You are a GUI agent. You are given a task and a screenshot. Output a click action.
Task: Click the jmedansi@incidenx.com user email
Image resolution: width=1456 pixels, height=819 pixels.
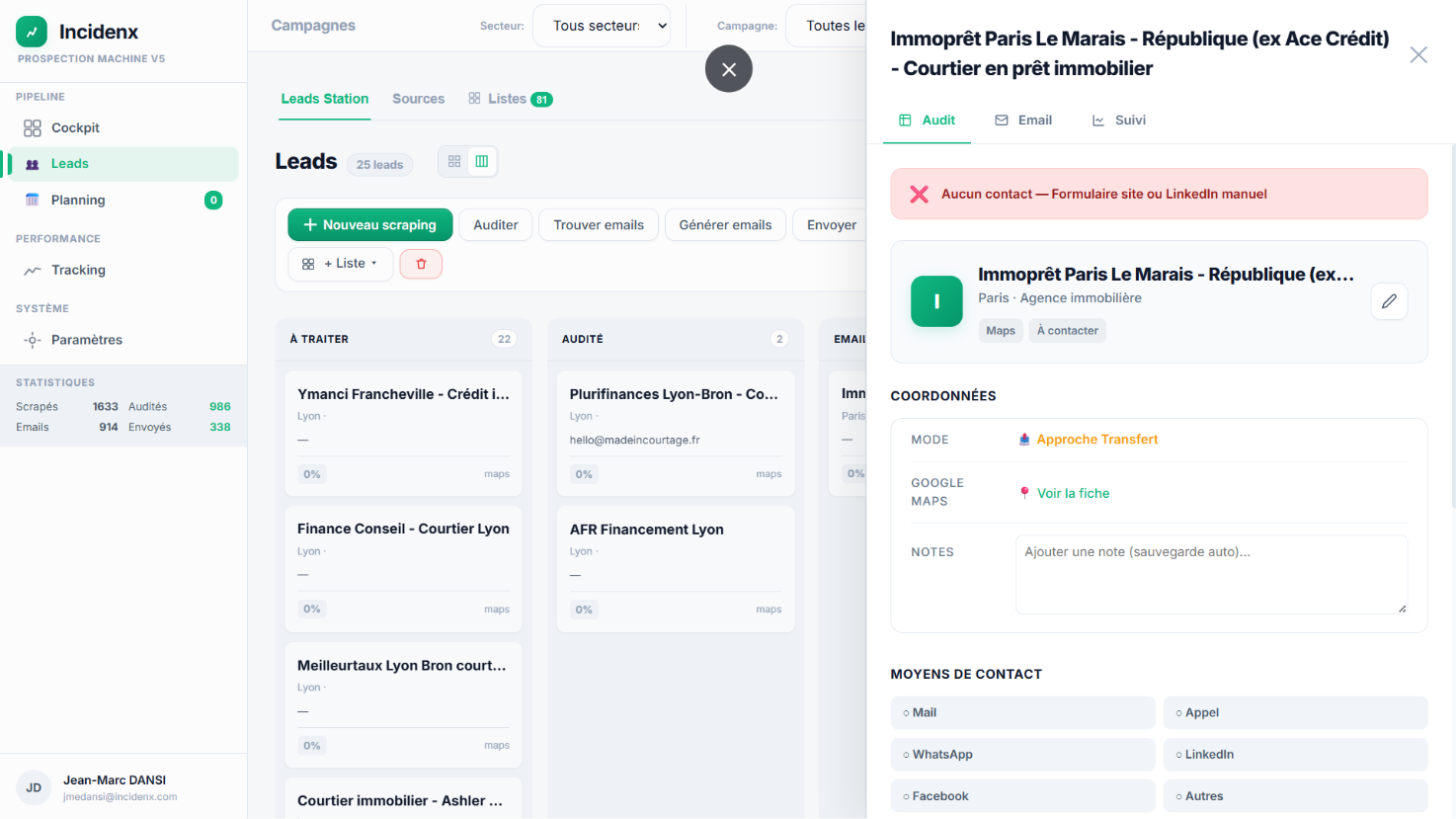pos(121,797)
